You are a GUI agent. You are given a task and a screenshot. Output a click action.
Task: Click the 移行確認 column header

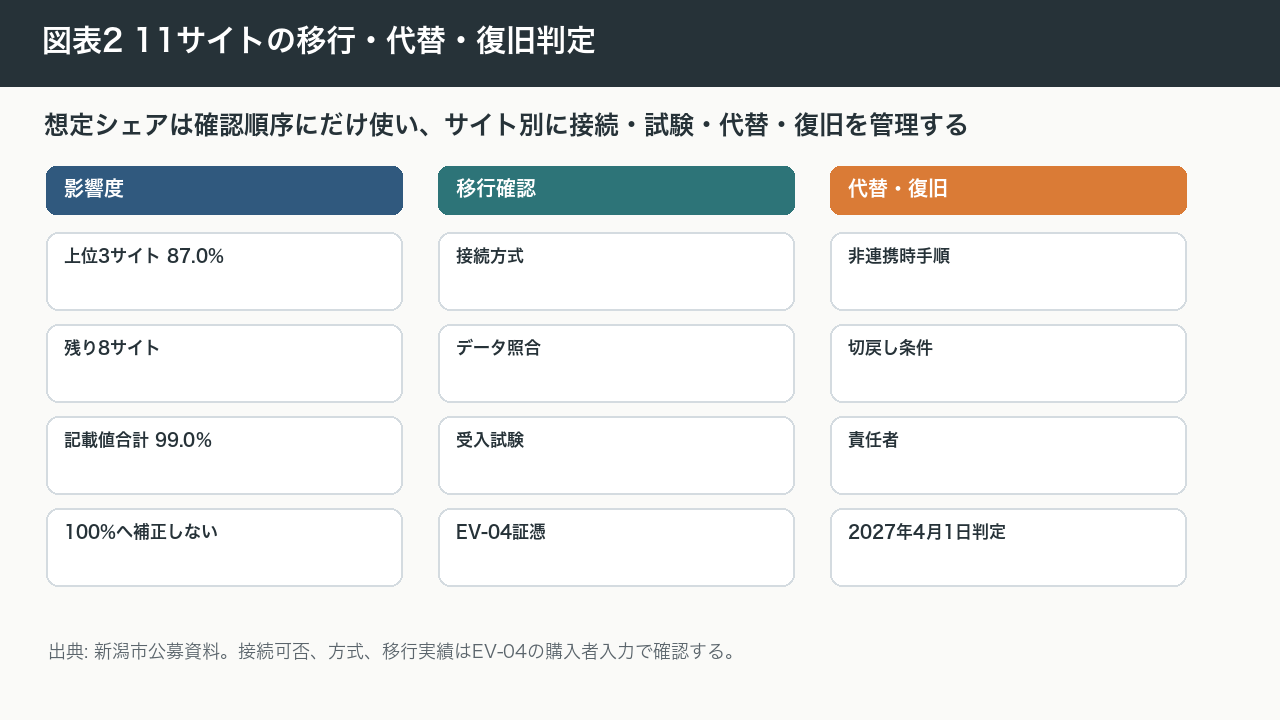coord(616,190)
